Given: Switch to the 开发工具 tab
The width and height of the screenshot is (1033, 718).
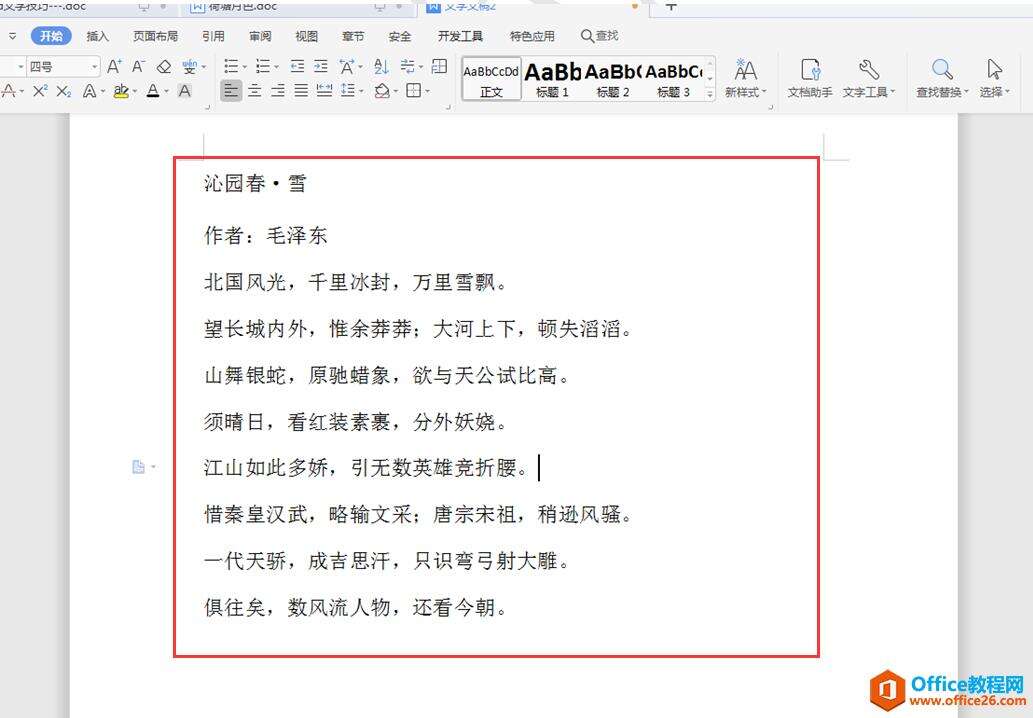Looking at the screenshot, I should pos(460,36).
